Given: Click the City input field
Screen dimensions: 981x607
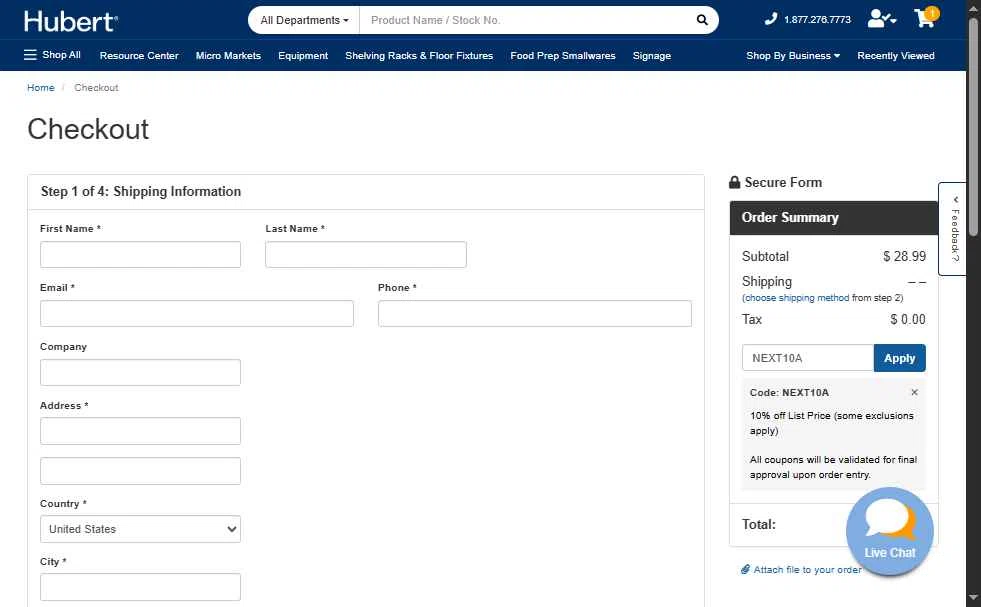Looking at the screenshot, I should 140,587.
